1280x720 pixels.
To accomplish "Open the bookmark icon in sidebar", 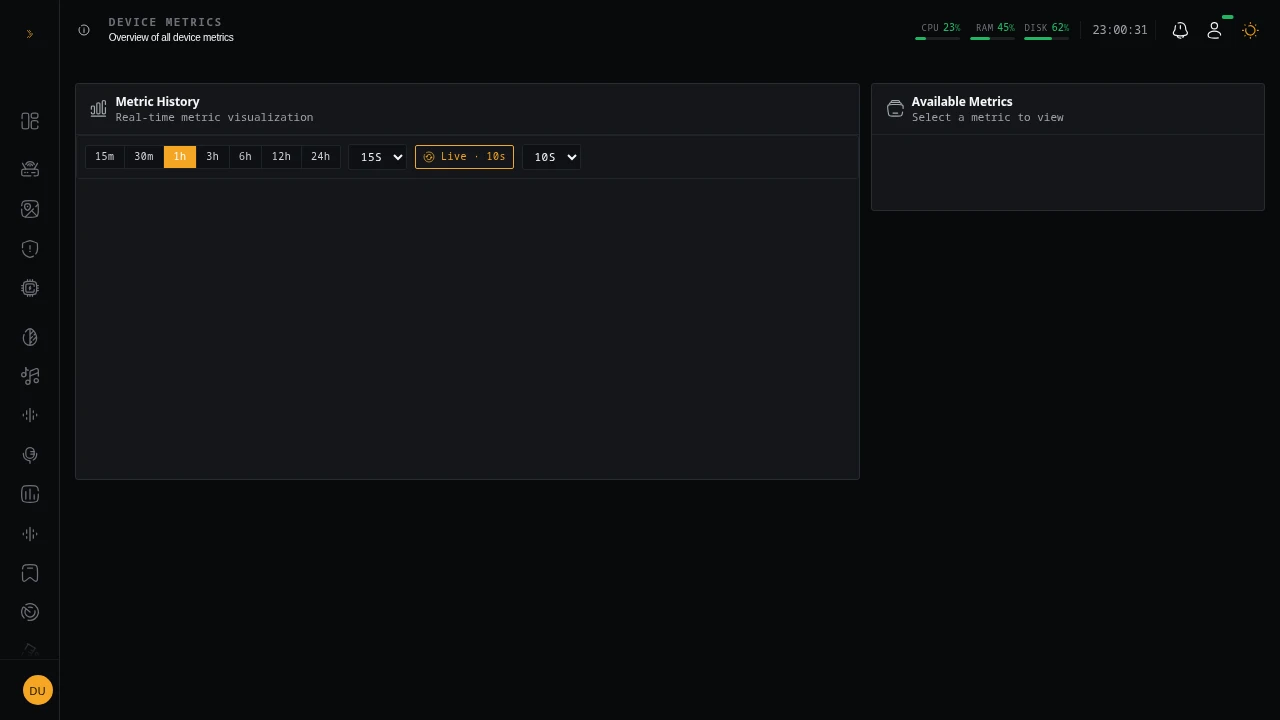I will pyautogui.click(x=30, y=573).
